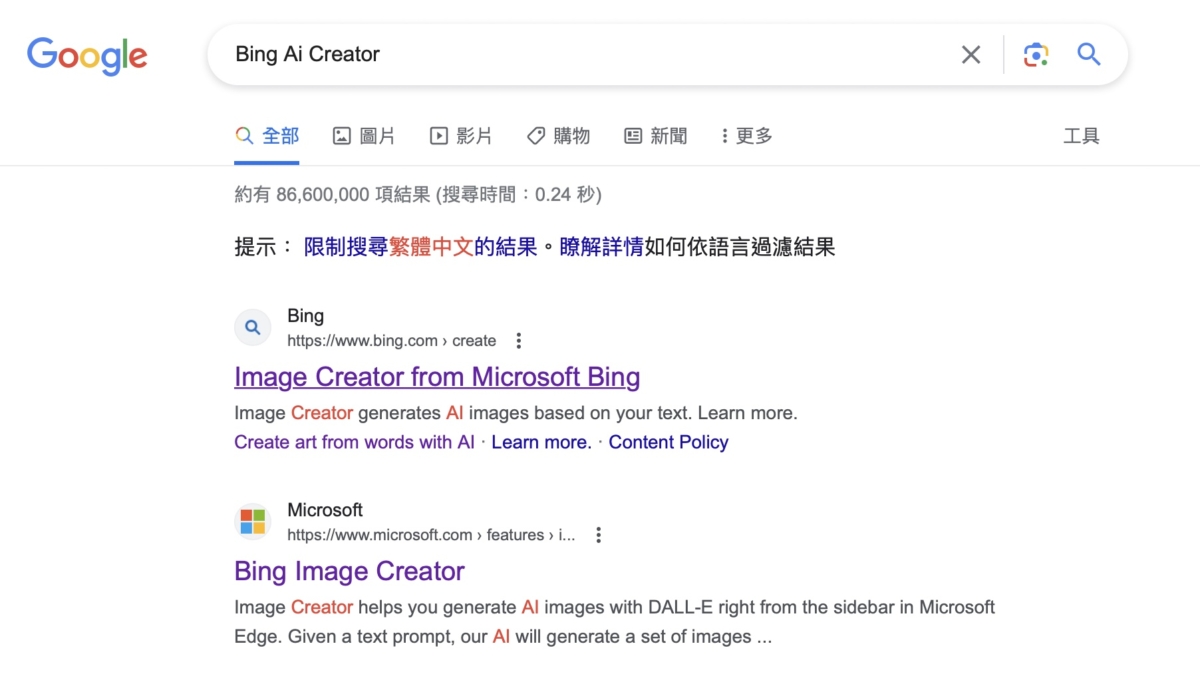Open Google Lens image search icon
1200x680 pixels.
pos(1036,55)
